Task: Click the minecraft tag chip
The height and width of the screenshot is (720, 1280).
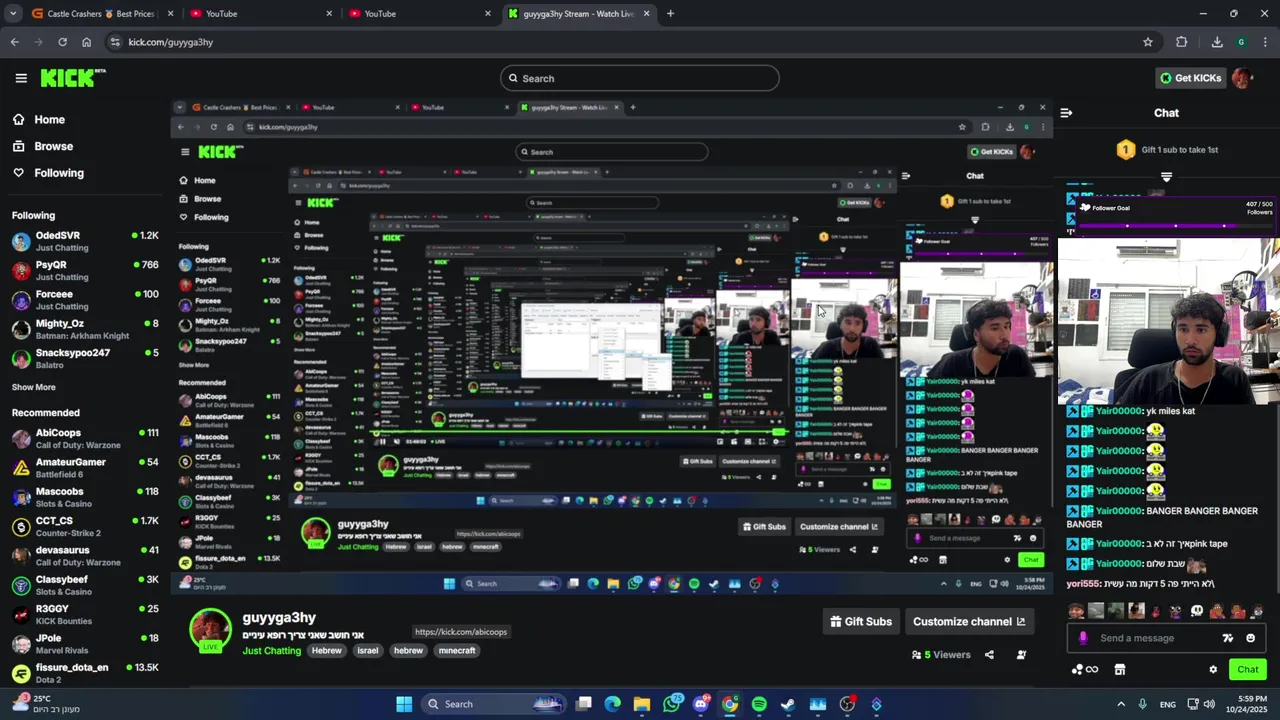Action: click(x=457, y=651)
